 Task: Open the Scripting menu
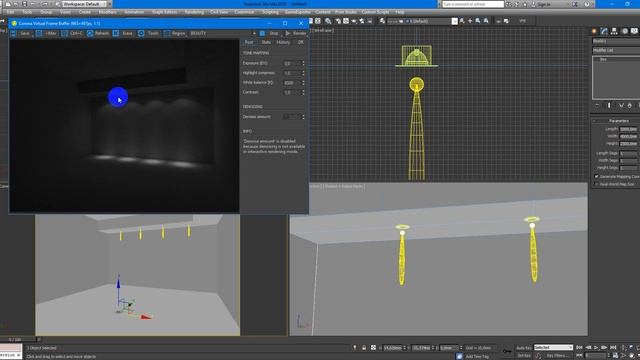270,12
